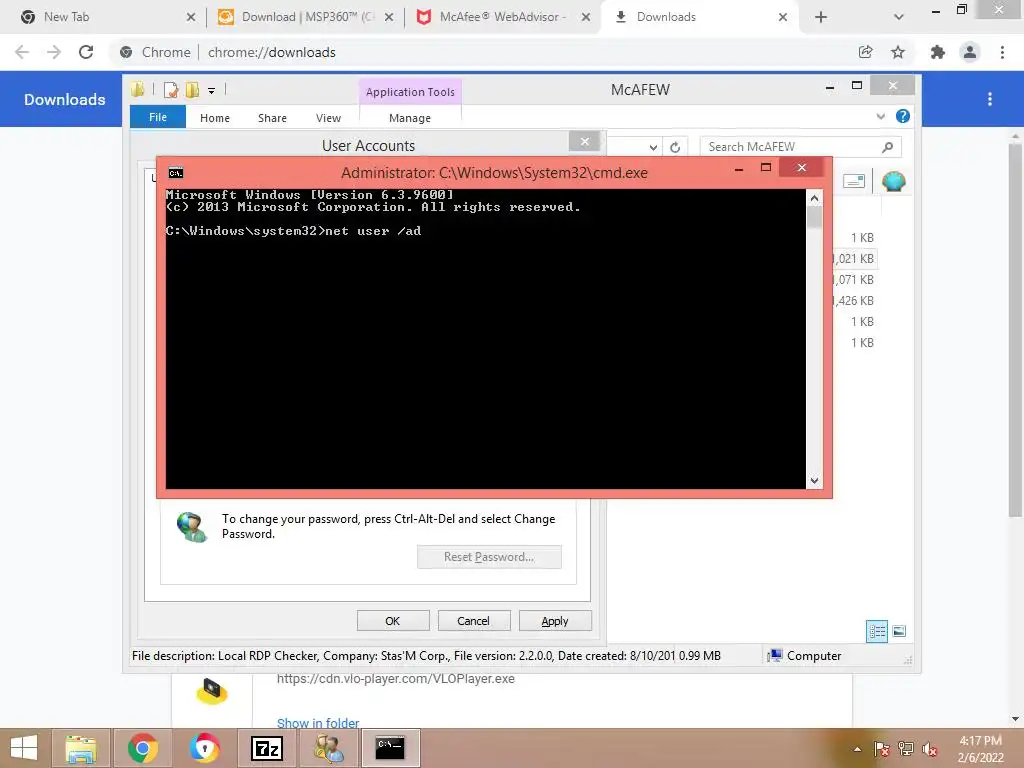Click the cmd scrollbar up arrow
1024x768 pixels.
[x=814, y=198]
